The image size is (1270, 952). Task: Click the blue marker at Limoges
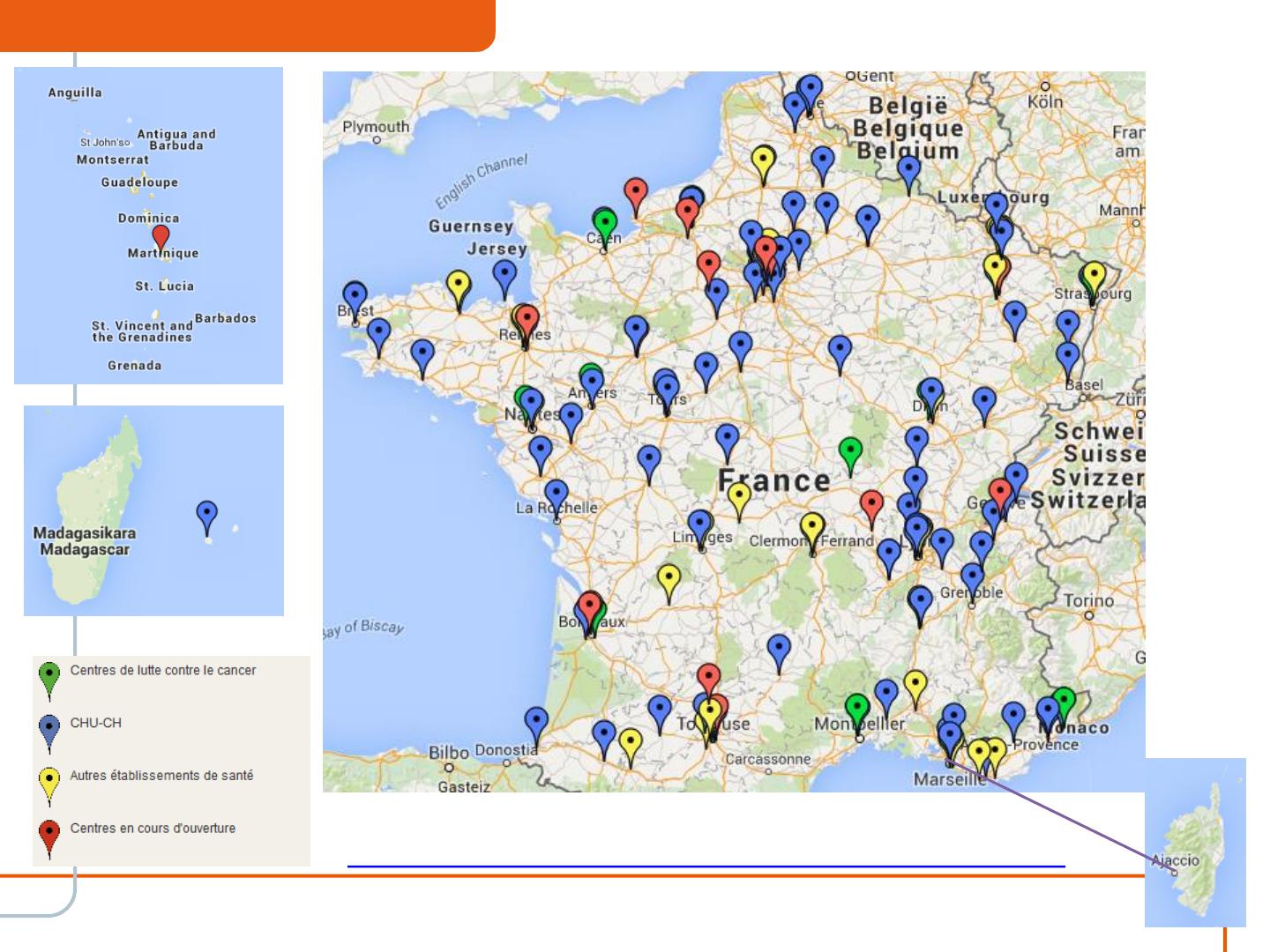700,530
